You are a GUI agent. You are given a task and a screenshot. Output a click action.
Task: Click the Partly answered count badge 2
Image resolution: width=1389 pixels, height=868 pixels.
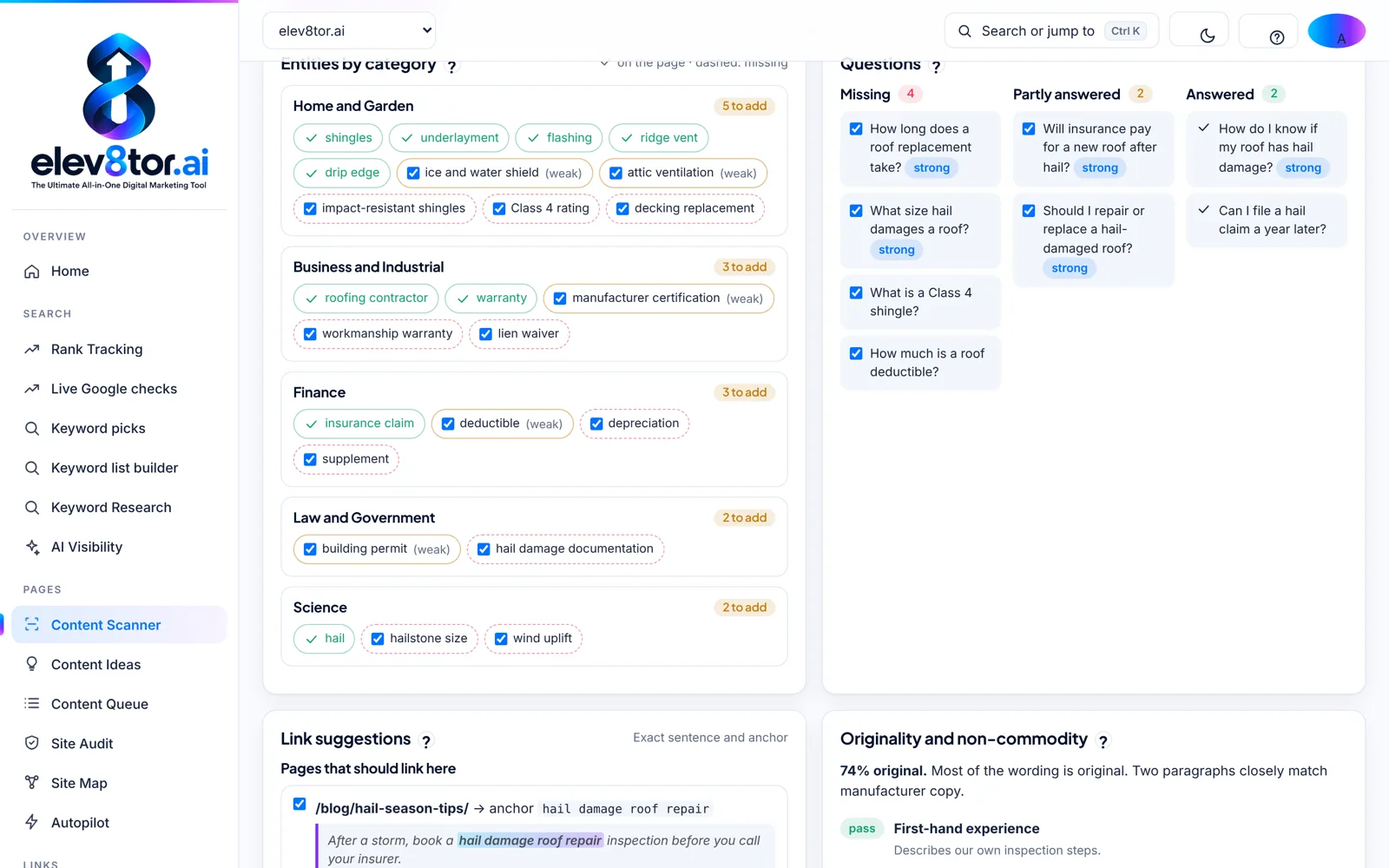coord(1140,94)
